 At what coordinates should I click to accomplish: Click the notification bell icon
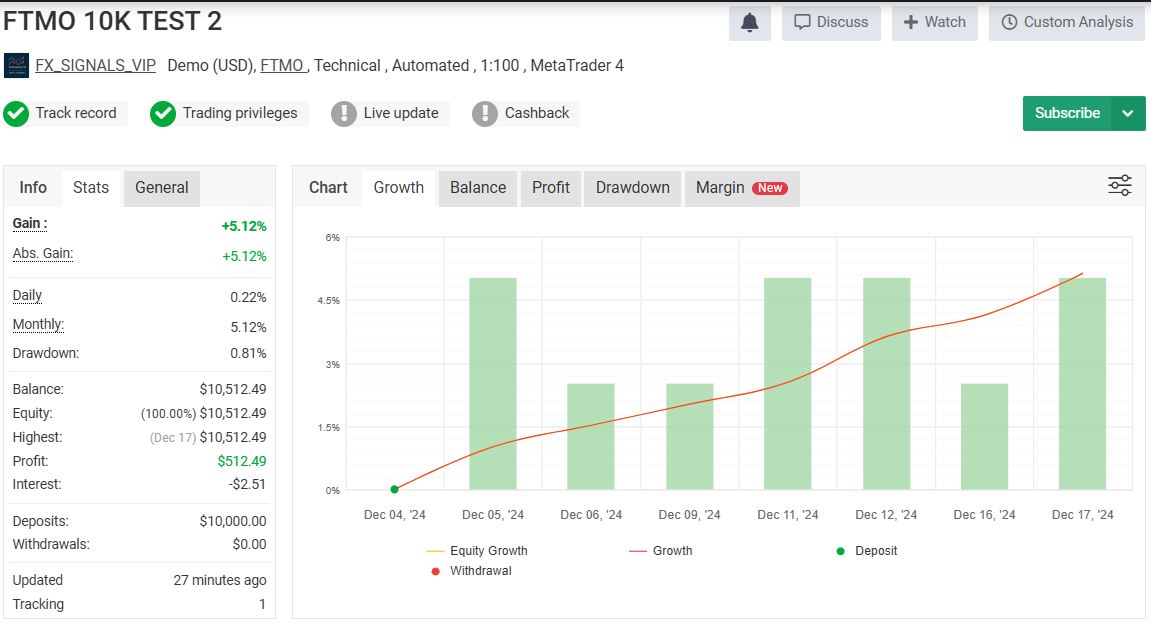click(x=750, y=23)
